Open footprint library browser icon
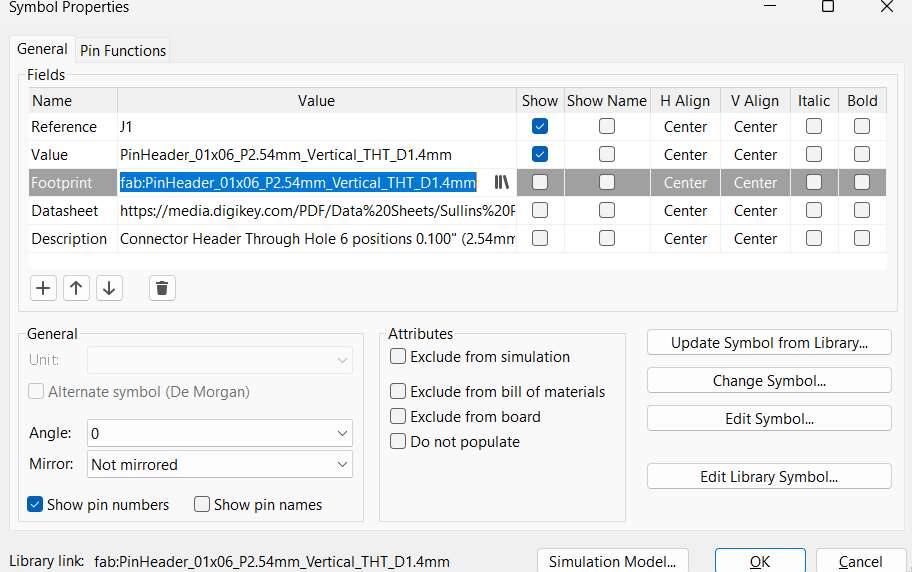The height and width of the screenshot is (572, 912). [x=502, y=182]
